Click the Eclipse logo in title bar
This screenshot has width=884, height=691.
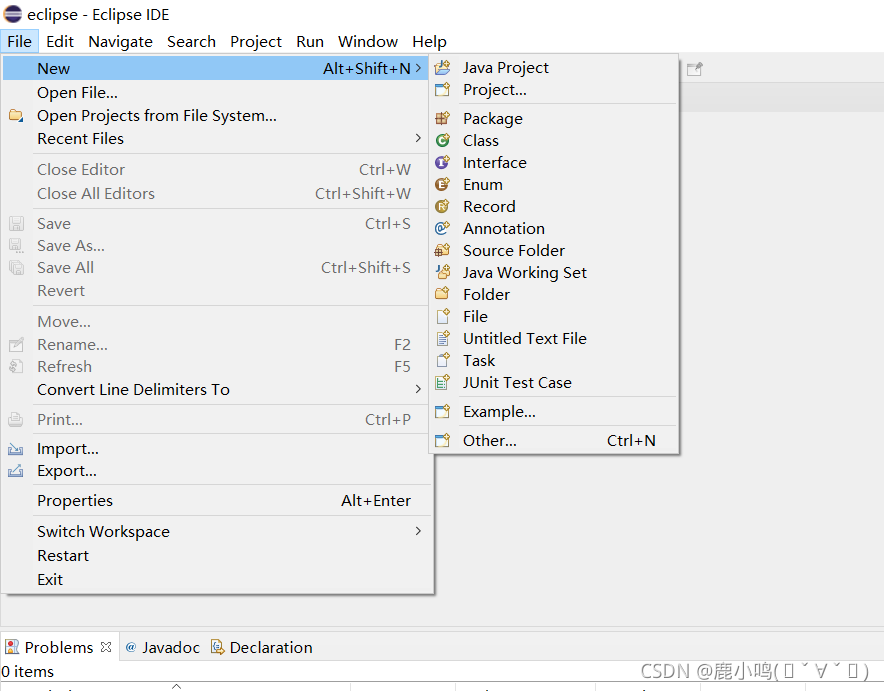[12, 14]
